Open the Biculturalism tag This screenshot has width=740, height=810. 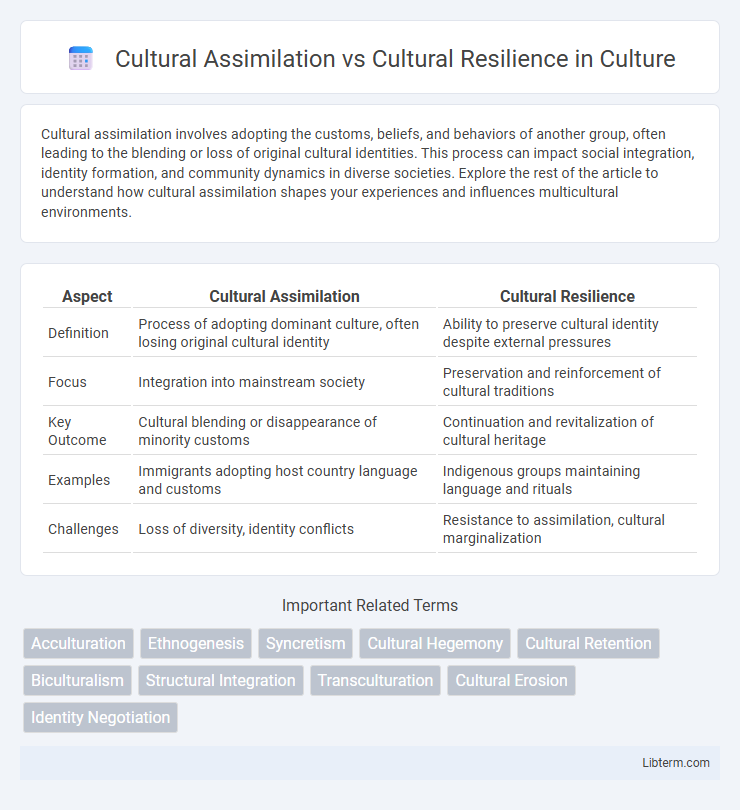coord(78,680)
